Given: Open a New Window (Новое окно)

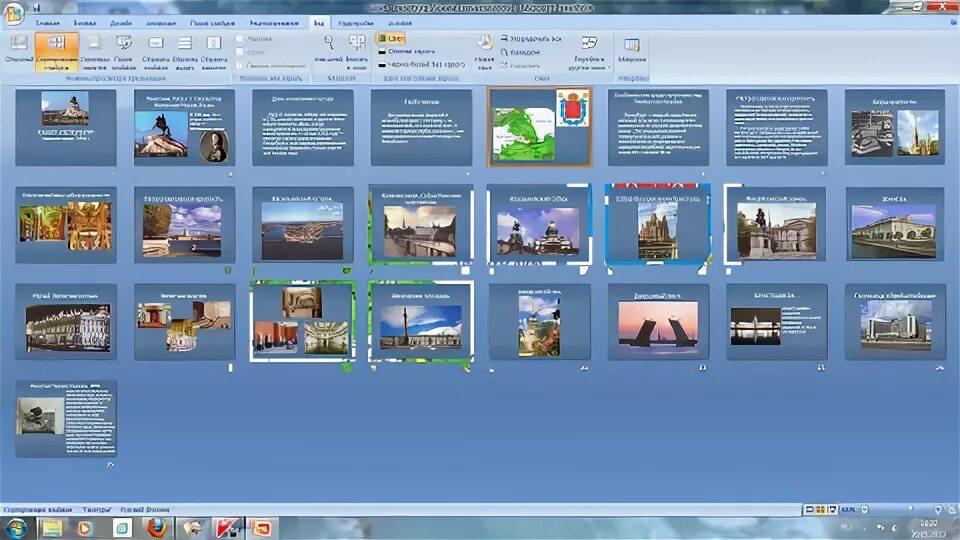Looking at the screenshot, I should (x=484, y=51).
